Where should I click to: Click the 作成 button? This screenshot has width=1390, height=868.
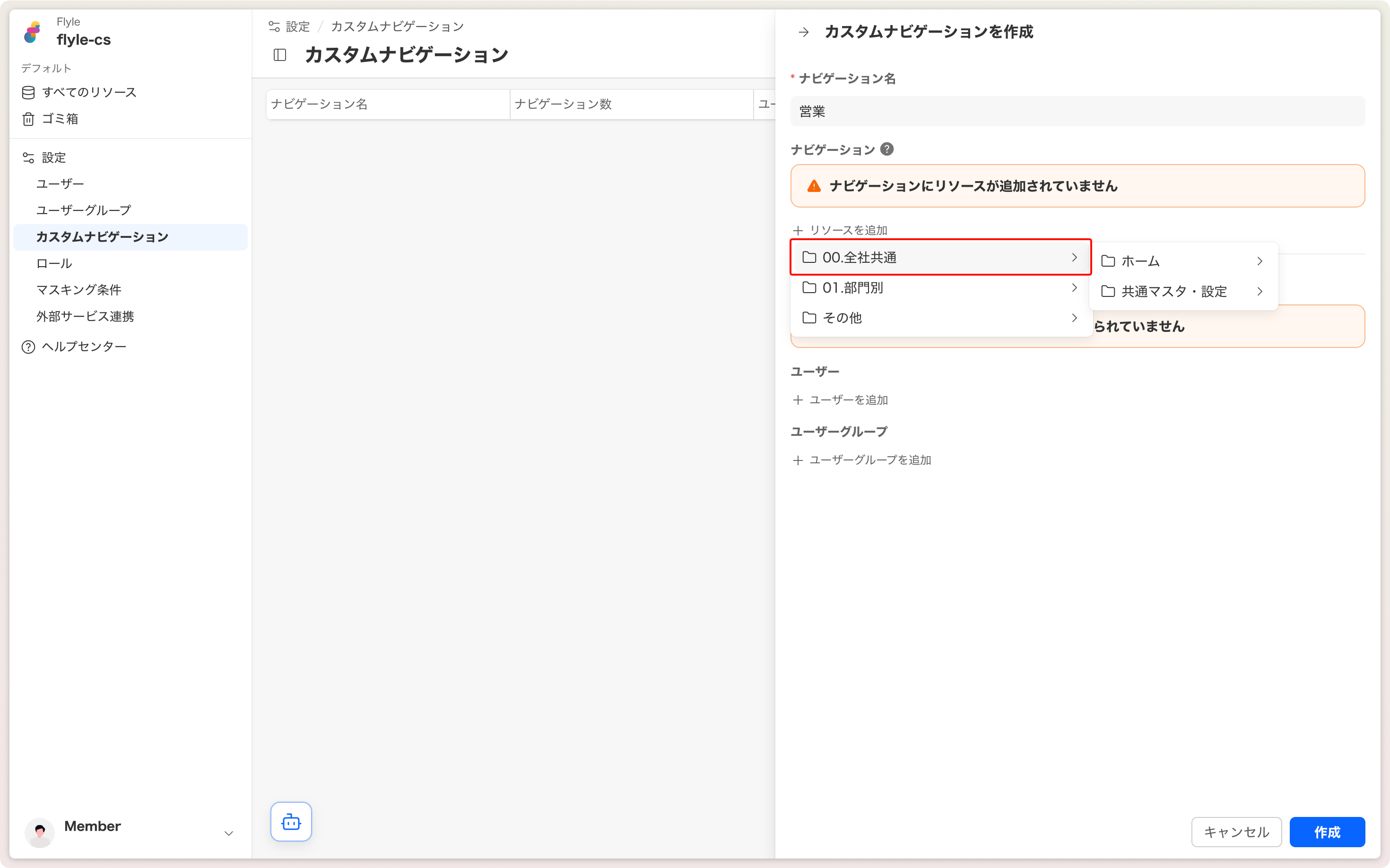pos(1326,832)
